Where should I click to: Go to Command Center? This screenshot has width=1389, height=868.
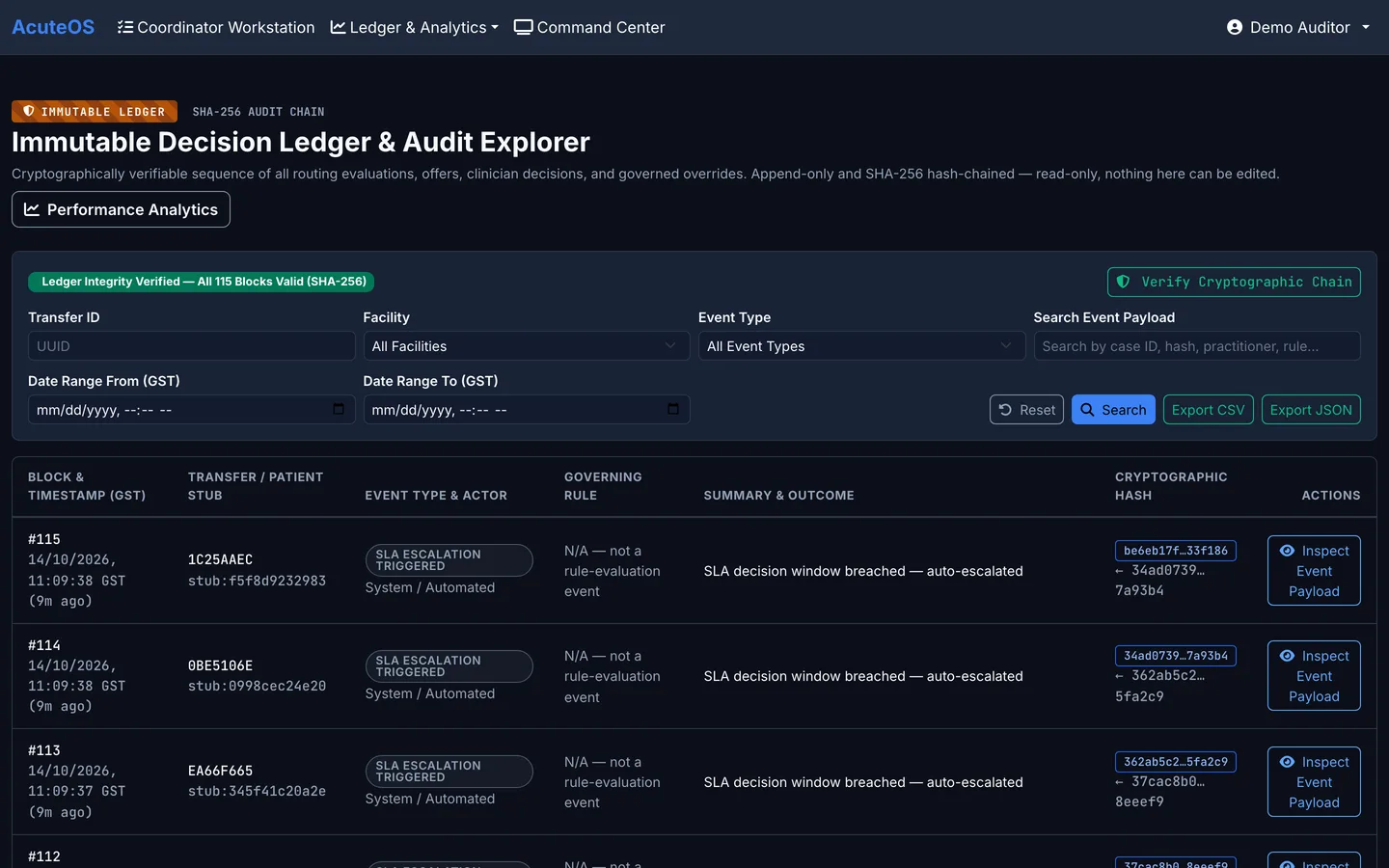[589, 27]
